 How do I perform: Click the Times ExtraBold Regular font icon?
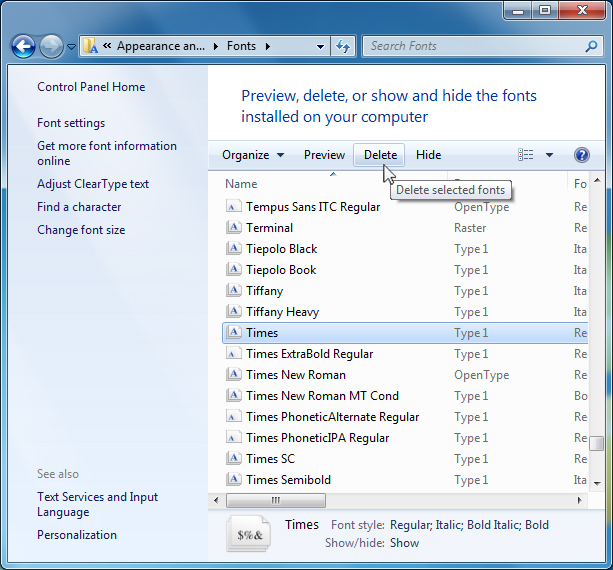coord(233,353)
